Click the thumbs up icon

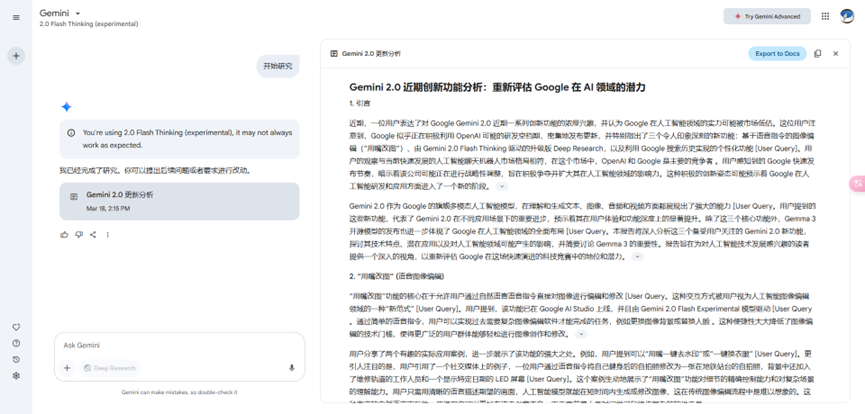point(65,235)
